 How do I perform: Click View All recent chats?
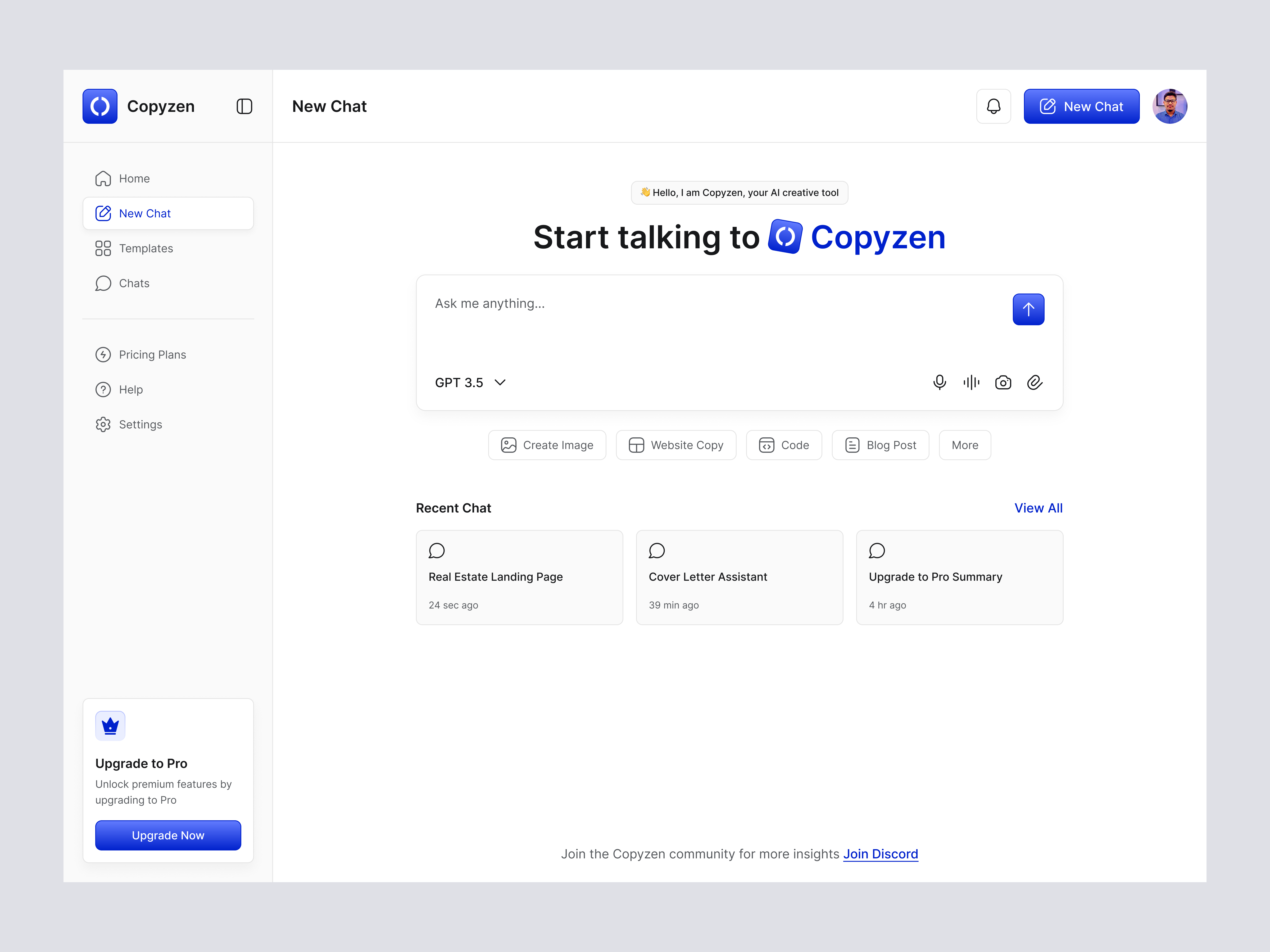click(1038, 508)
